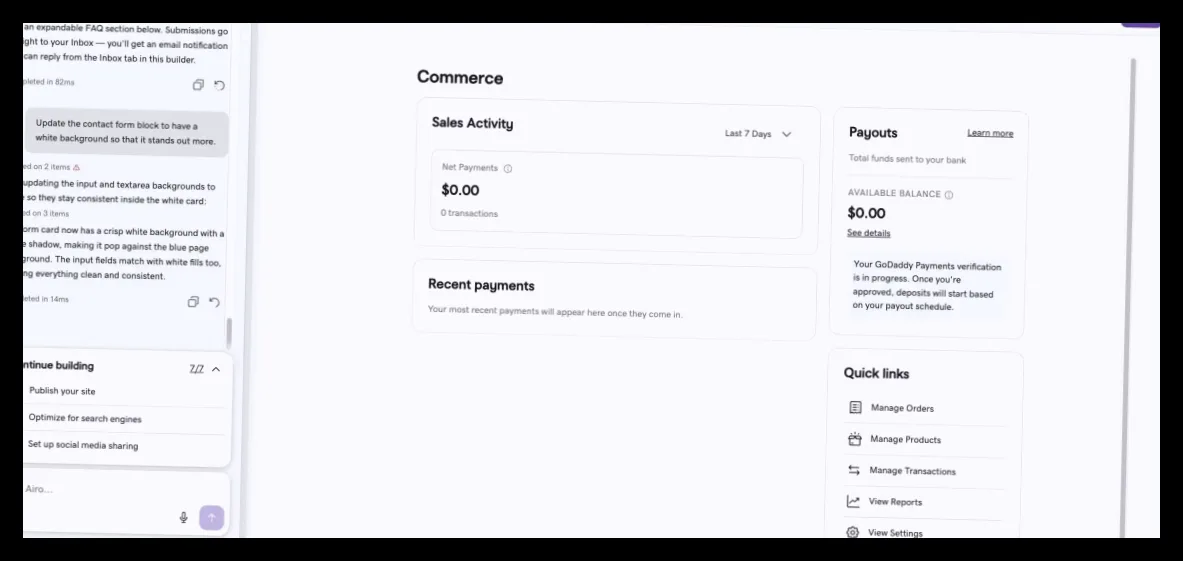The width and height of the screenshot is (1183, 561).
Task: Click the Net Payments $0.00 amount
Action: coord(460,190)
